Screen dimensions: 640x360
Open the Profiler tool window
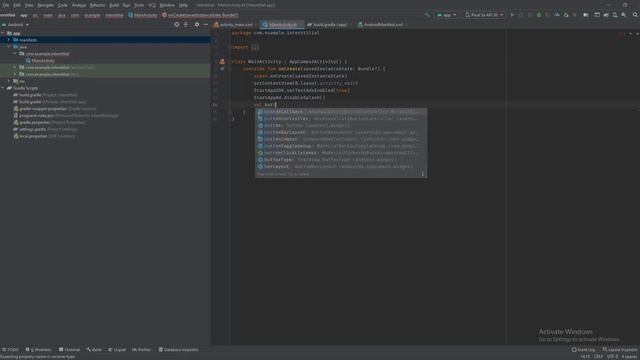coord(141,350)
